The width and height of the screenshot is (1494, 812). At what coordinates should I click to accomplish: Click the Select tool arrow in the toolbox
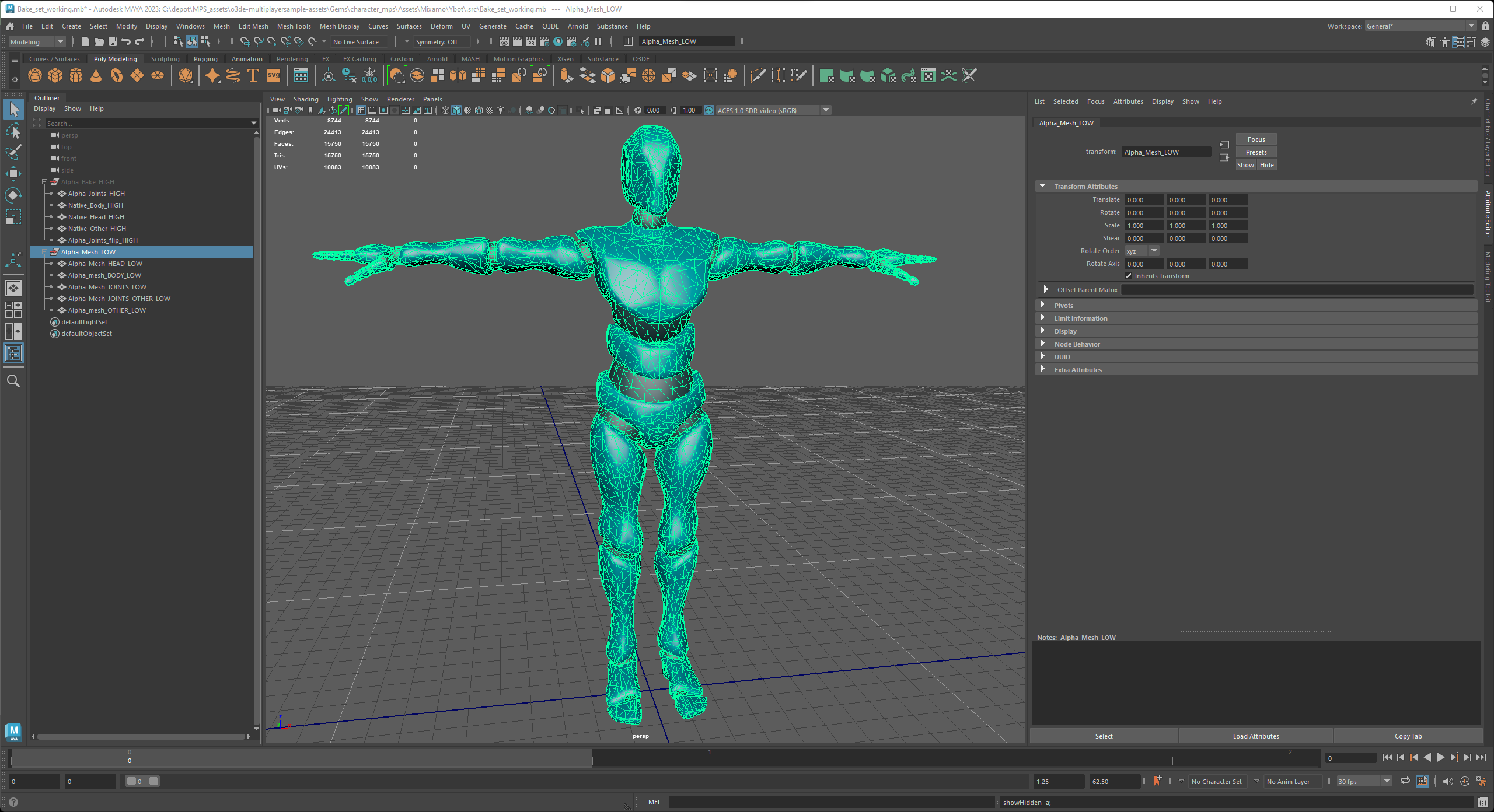click(x=13, y=109)
